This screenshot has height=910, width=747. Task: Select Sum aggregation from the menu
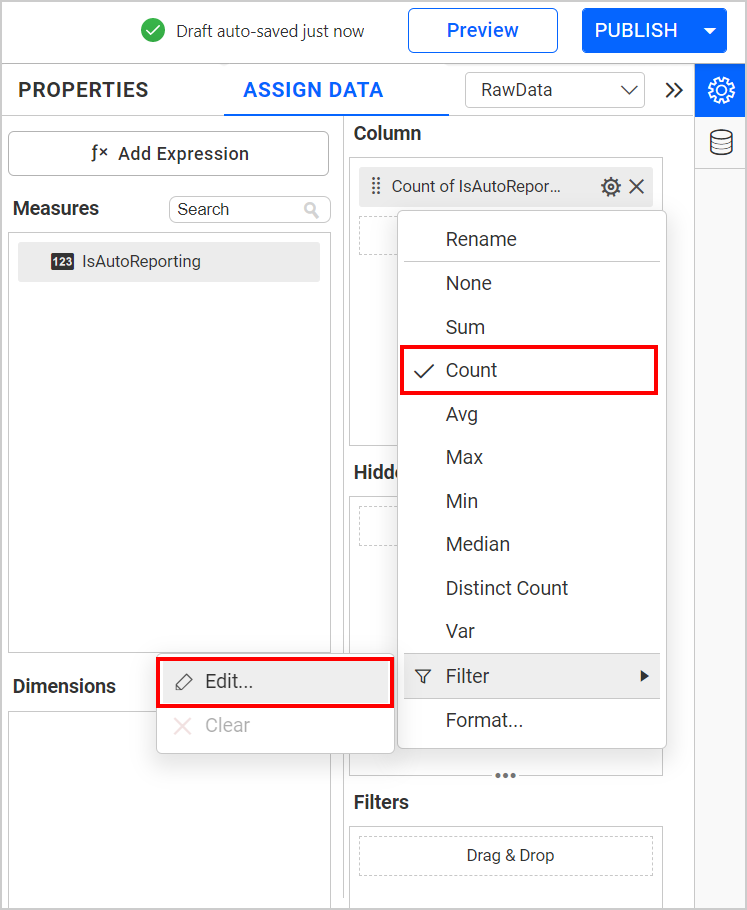click(x=465, y=326)
